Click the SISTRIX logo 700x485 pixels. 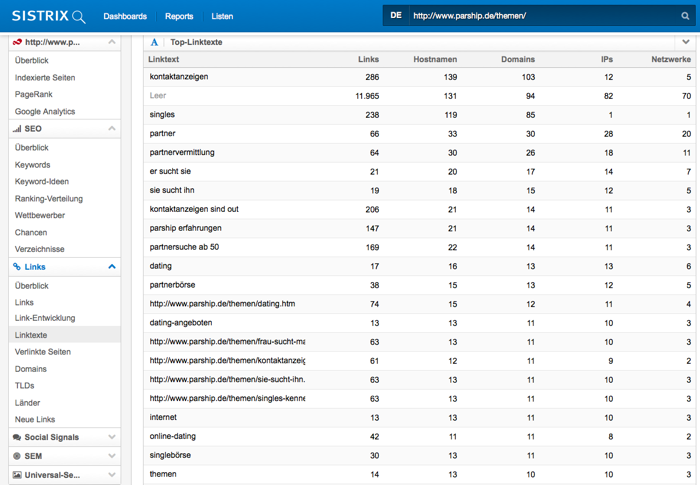tap(48, 16)
